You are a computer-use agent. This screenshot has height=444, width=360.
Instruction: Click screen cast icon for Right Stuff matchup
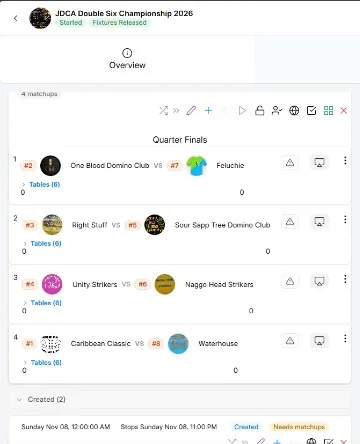point(319,221)
